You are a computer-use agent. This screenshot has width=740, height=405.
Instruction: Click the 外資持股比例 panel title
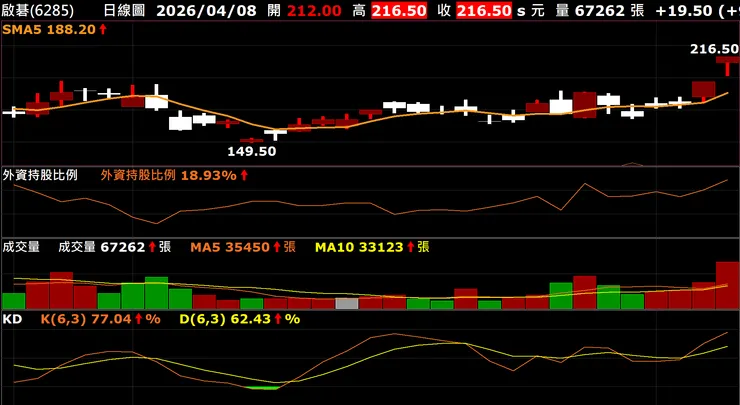point(40,176)
